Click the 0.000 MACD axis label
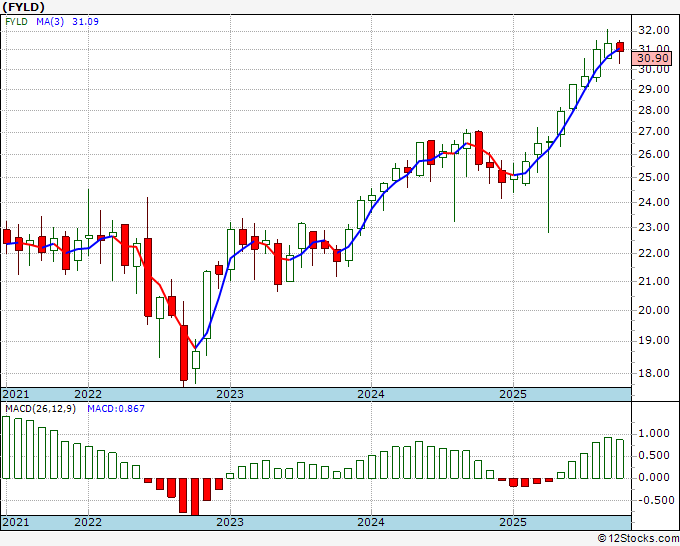This screenshot has width=680, height=546. [x=654, y=477]
